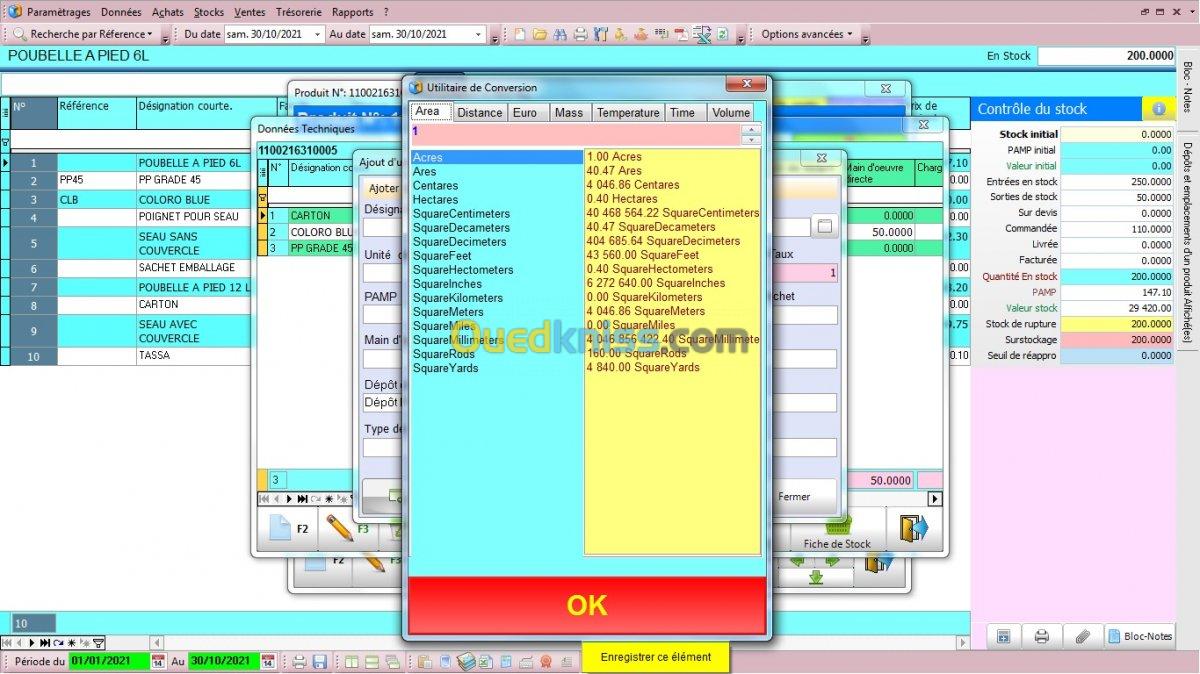Screen dimensions: 1200x674
Task: Click the Enregistrer ce élément button
Action: (655, 657)
